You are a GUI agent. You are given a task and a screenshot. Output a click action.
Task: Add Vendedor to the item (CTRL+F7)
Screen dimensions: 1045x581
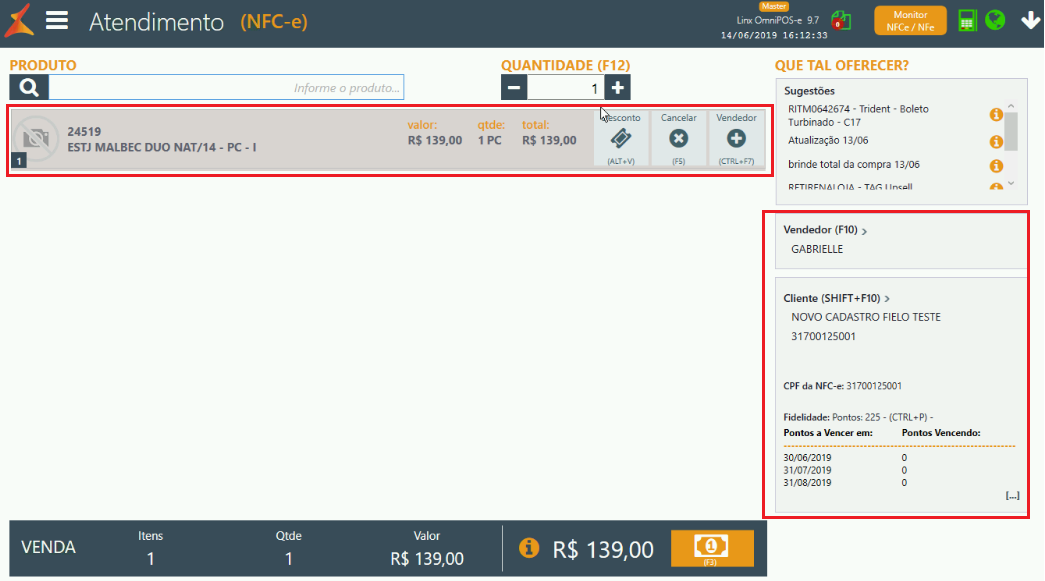(x=736, y=139)
